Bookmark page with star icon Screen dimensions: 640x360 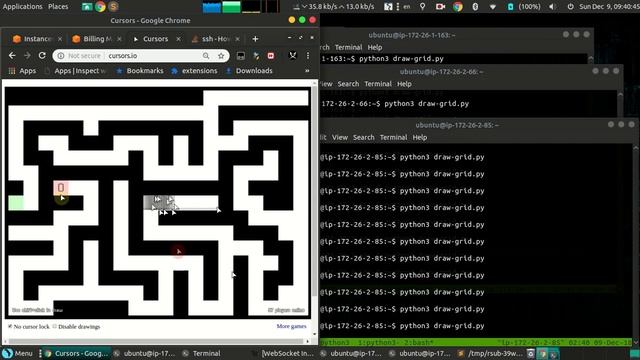point(221,56)
